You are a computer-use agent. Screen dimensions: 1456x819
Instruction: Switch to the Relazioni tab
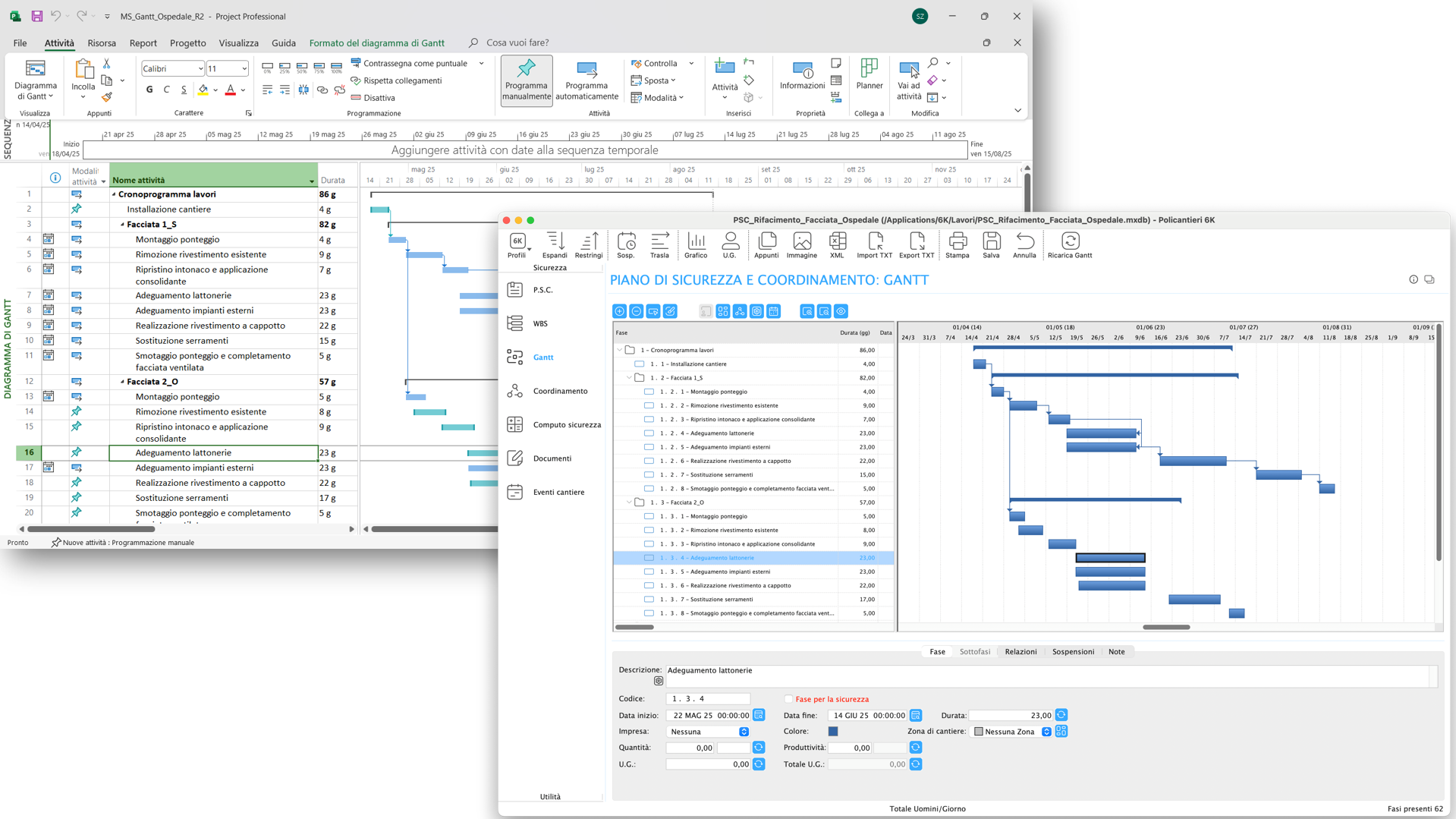coord(1020,652)
